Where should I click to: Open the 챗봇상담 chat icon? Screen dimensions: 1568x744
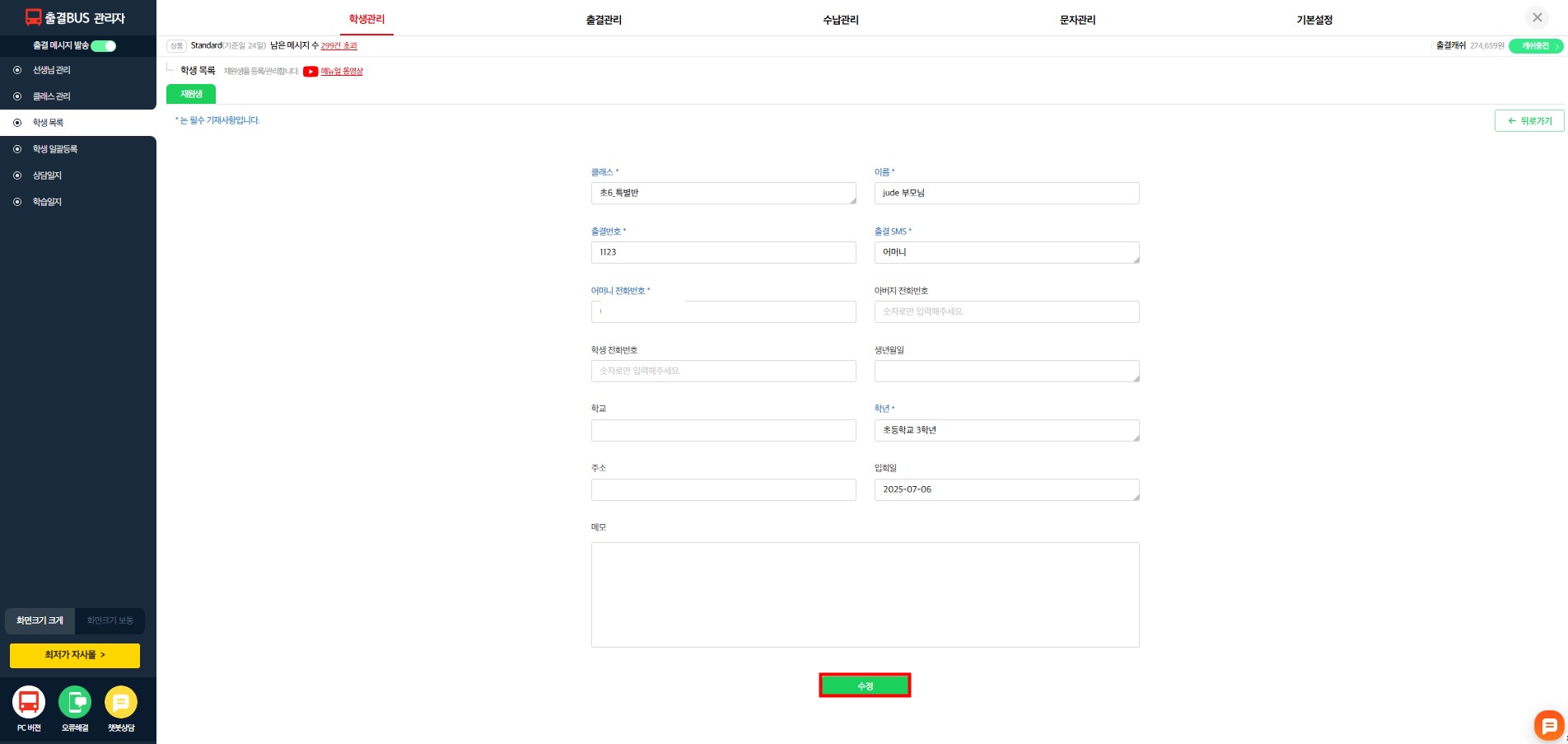(121, 703)
